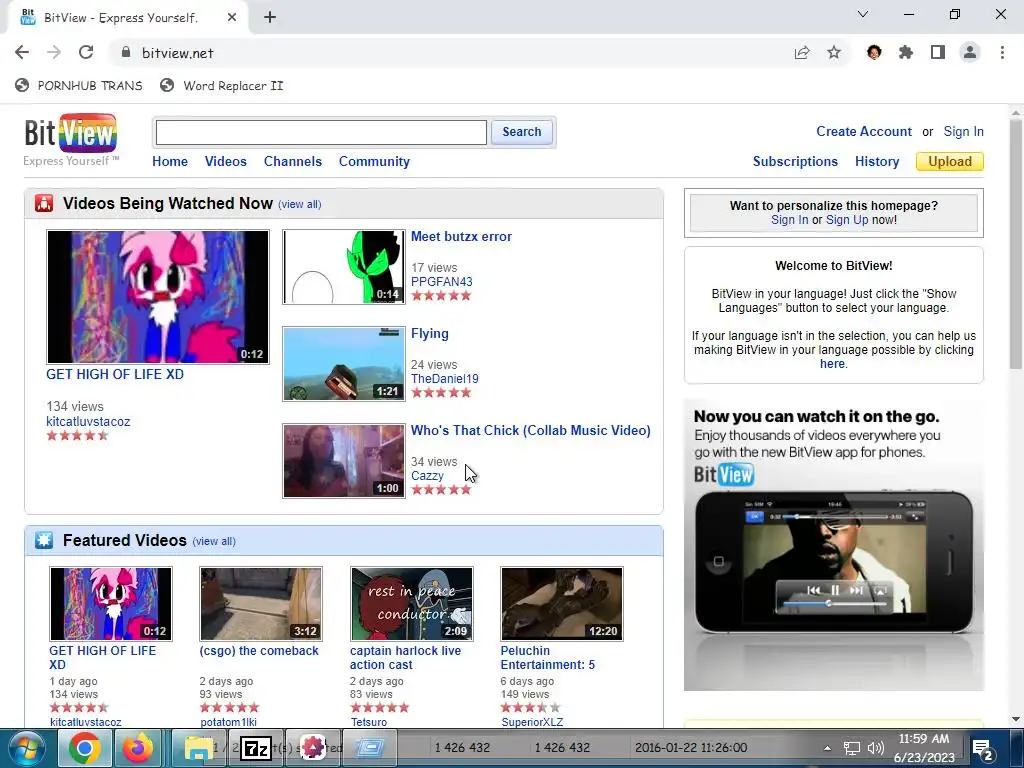Rate Flying video with its star rating
The image size is (1024, 768).
441,392
